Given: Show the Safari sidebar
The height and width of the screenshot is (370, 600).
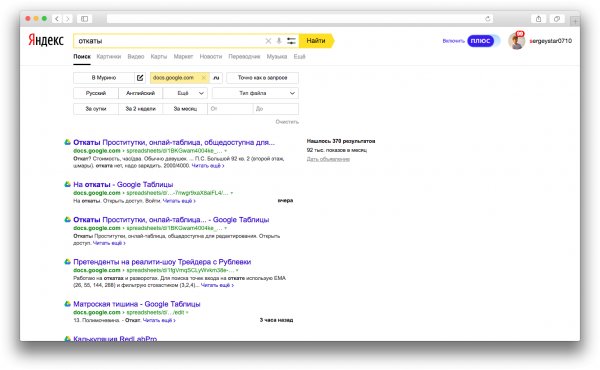Looking at the screenshot, I should (85, 18).
